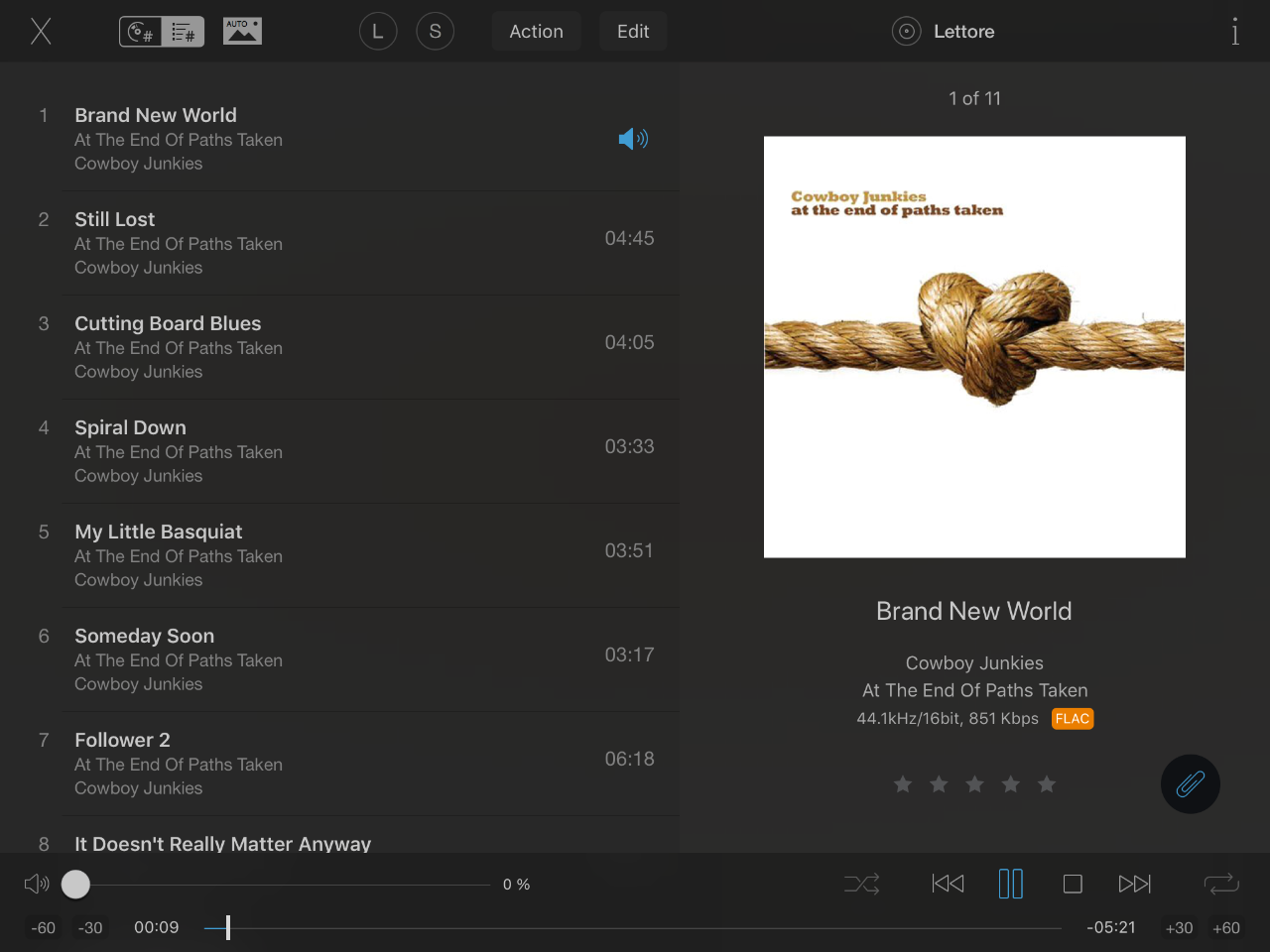Close the player with the X icon

(41, 32)
